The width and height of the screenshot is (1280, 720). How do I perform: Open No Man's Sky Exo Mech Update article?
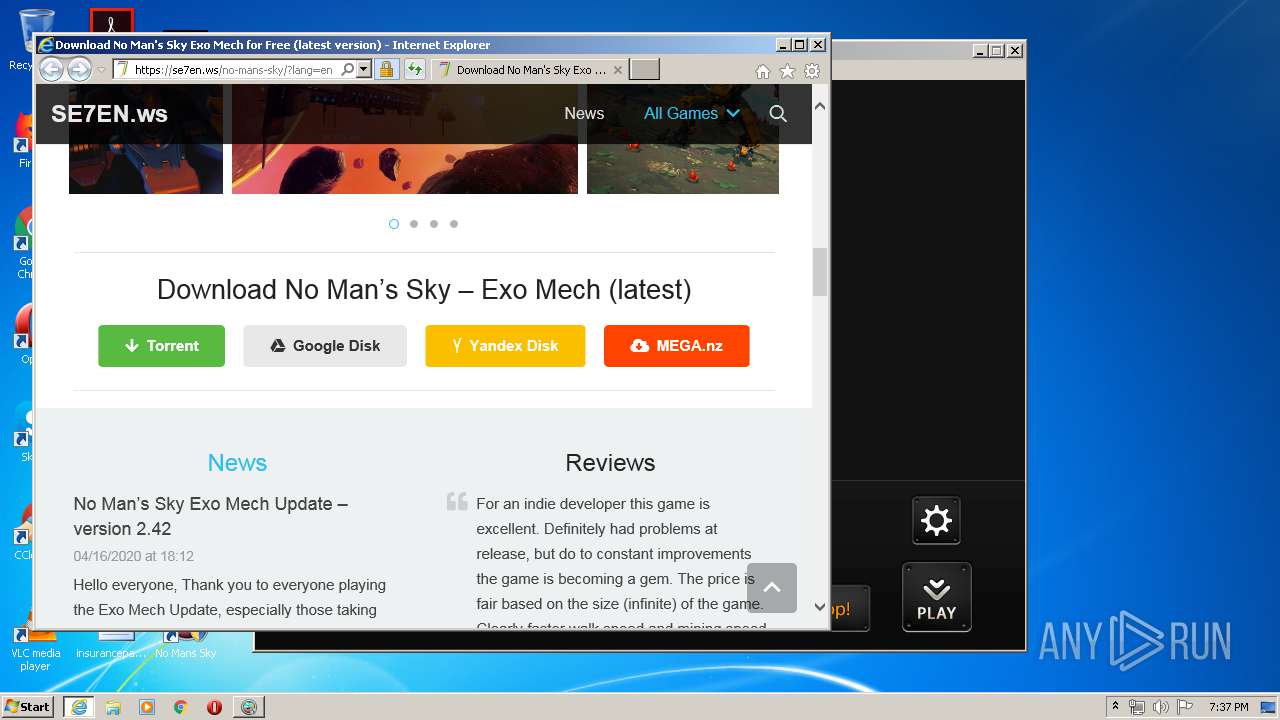click(211, 516)
